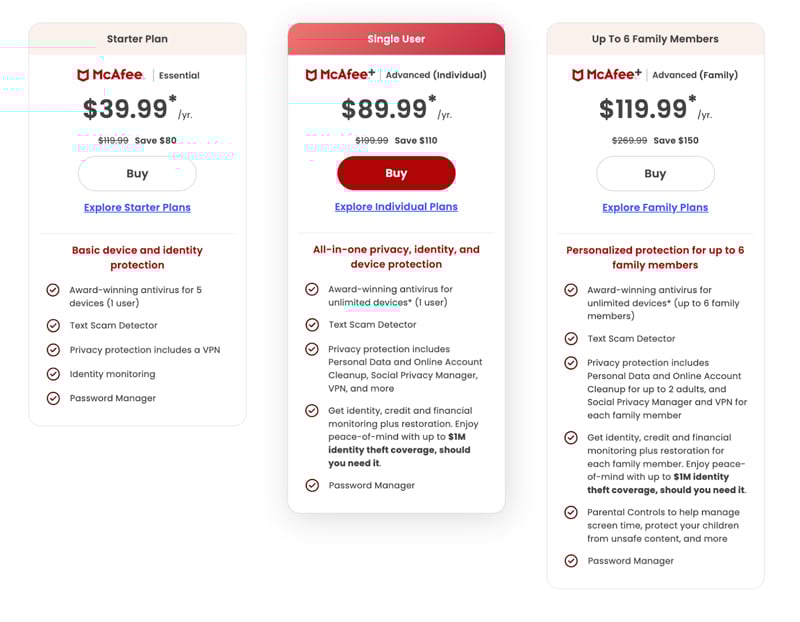Follow the Explore Individual Plans link
Viewport: 800px width, 622px height.
tap(396, 207)
